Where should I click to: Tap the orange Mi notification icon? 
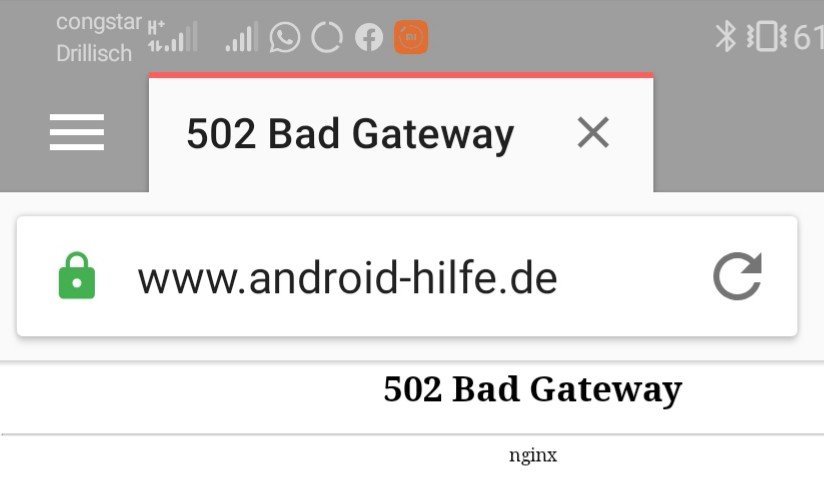[411, 37]
